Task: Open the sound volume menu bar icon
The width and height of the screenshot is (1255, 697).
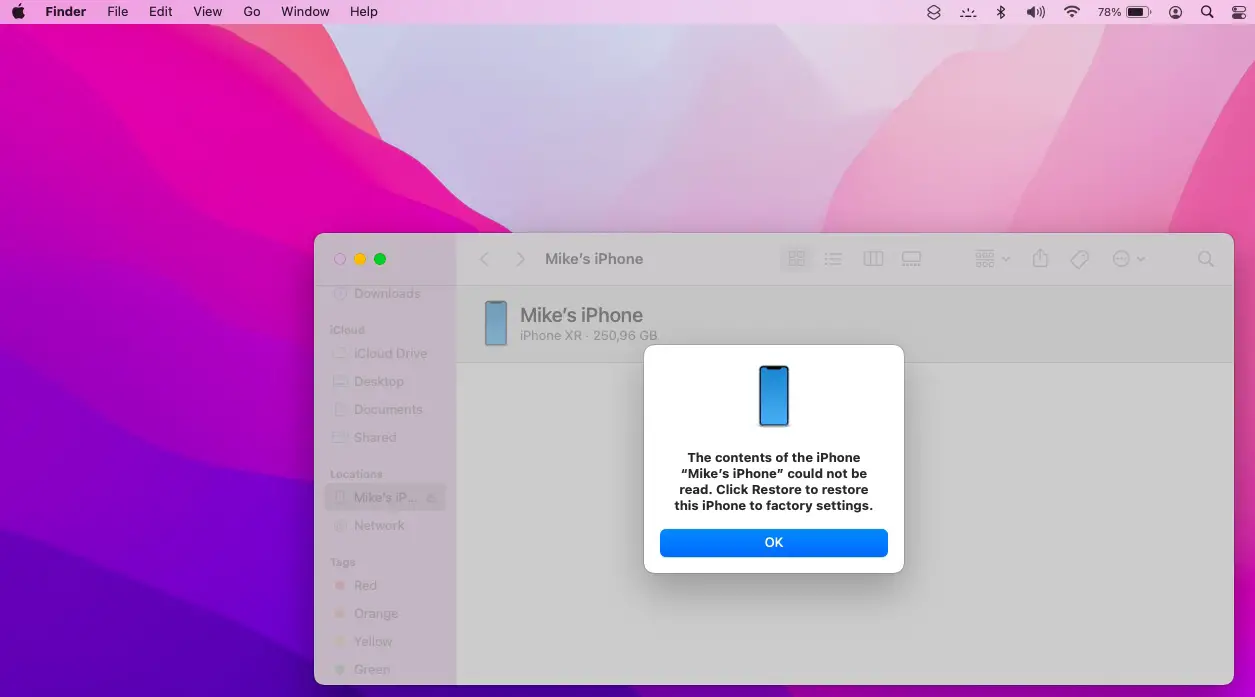Action: click(x=1035, y=12)
